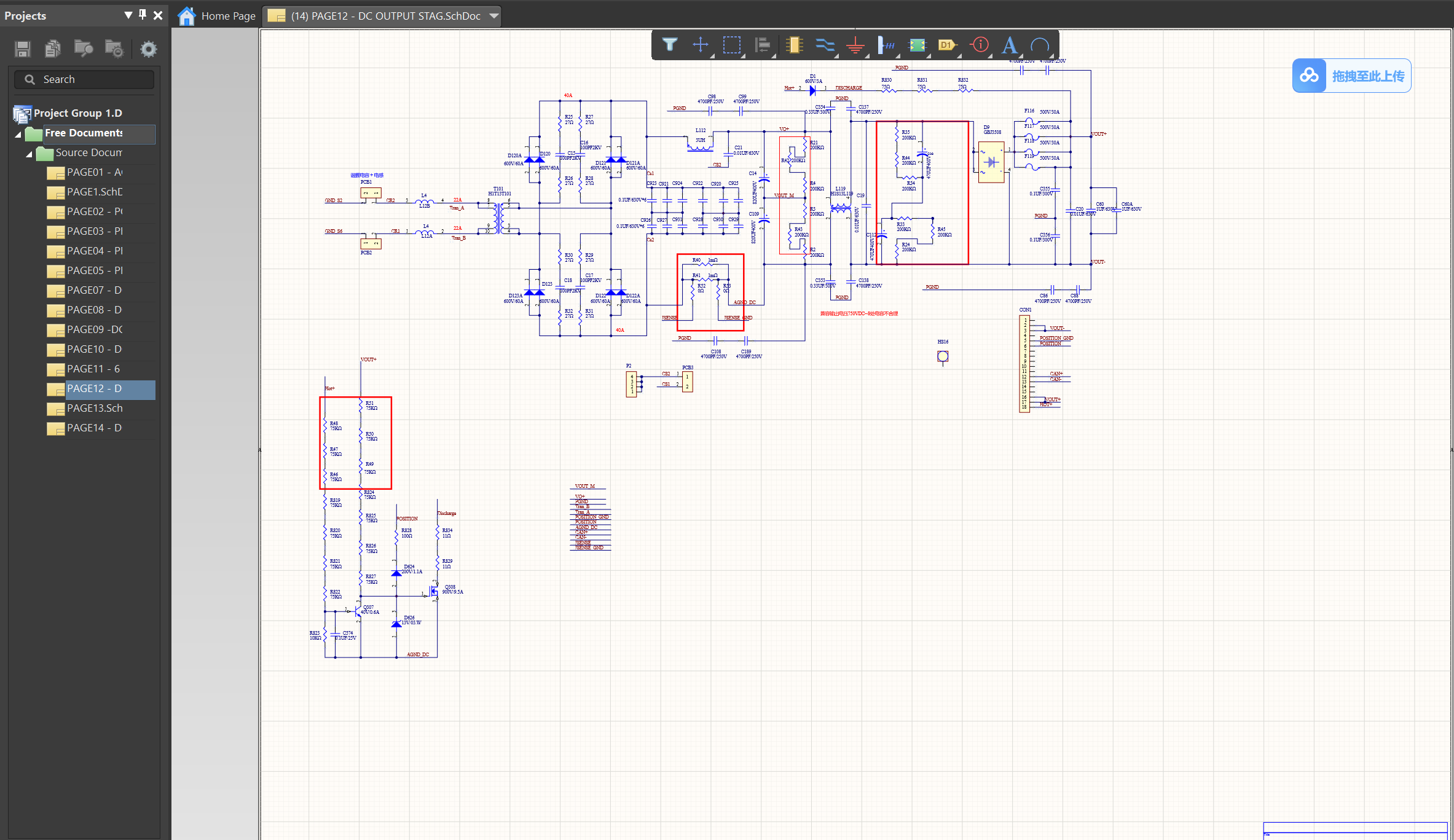Choose the Place Wire tool
This screenshot has width=1454, height=840.
click(825, 45)
